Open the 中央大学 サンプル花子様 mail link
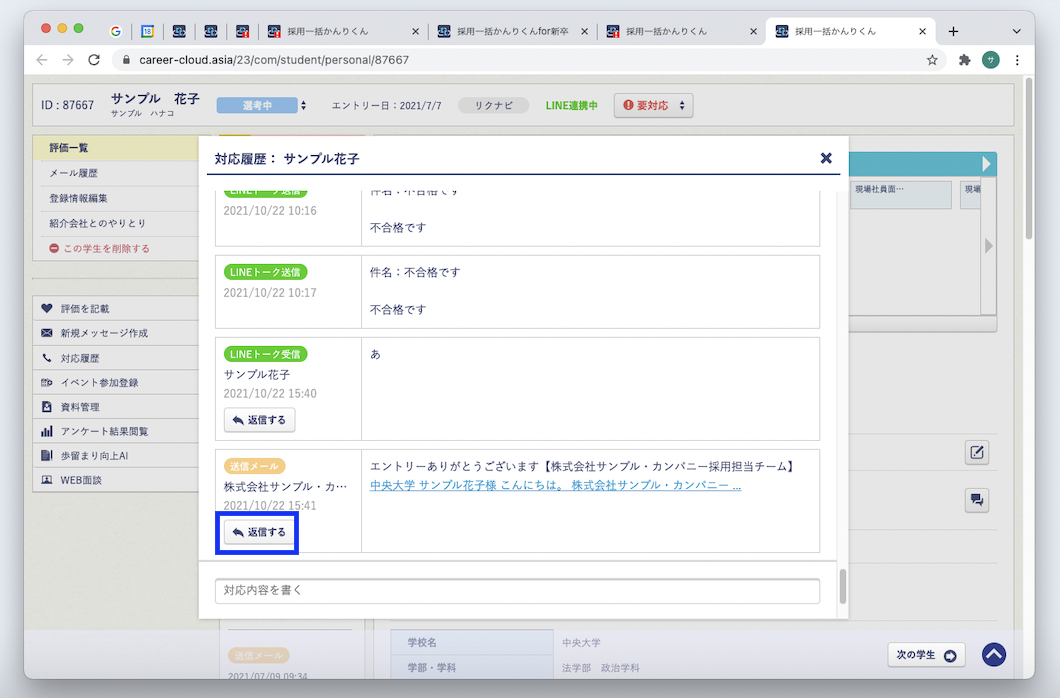This screenshot has width=1060, height=698. [555, 485]
